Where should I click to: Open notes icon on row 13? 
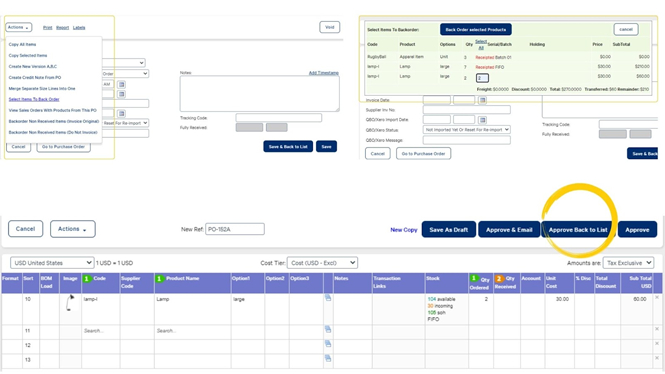click(x=328, y=358)
